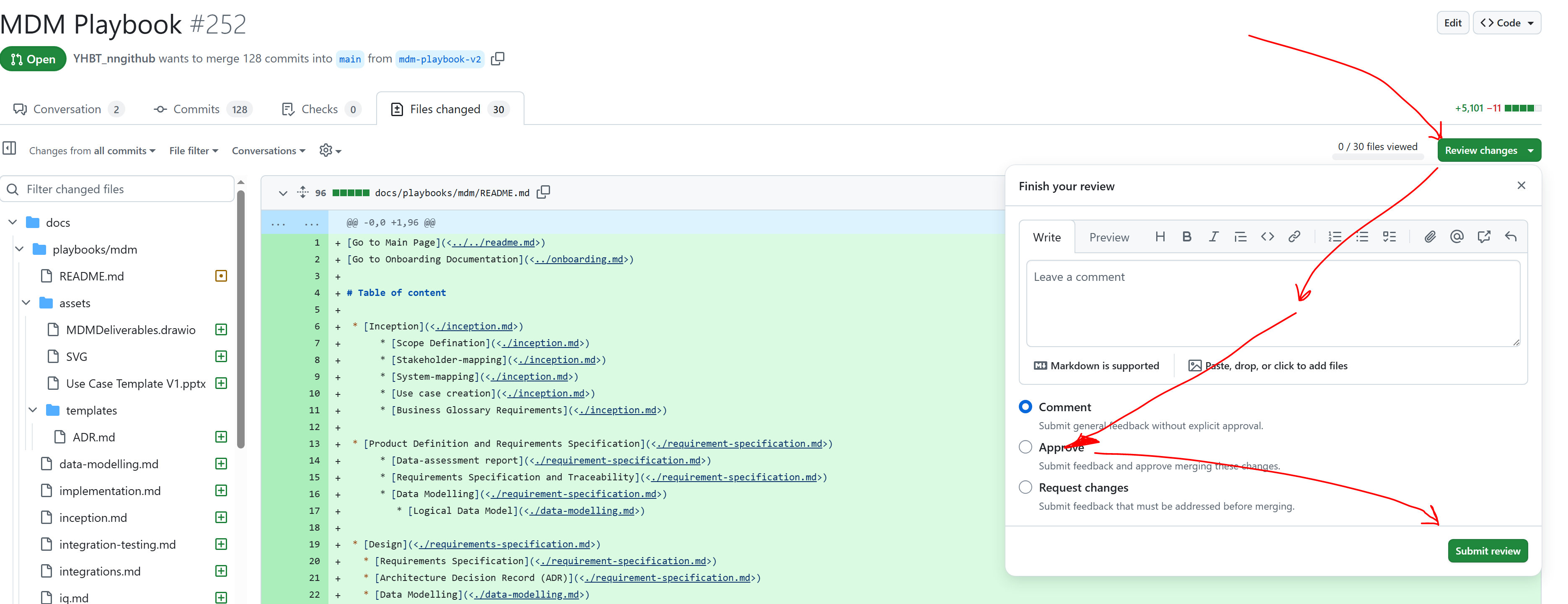Insert unordered list in review comment
Image resolution: width=1568 pixels, height=604 pixels.
point(1361,237)
